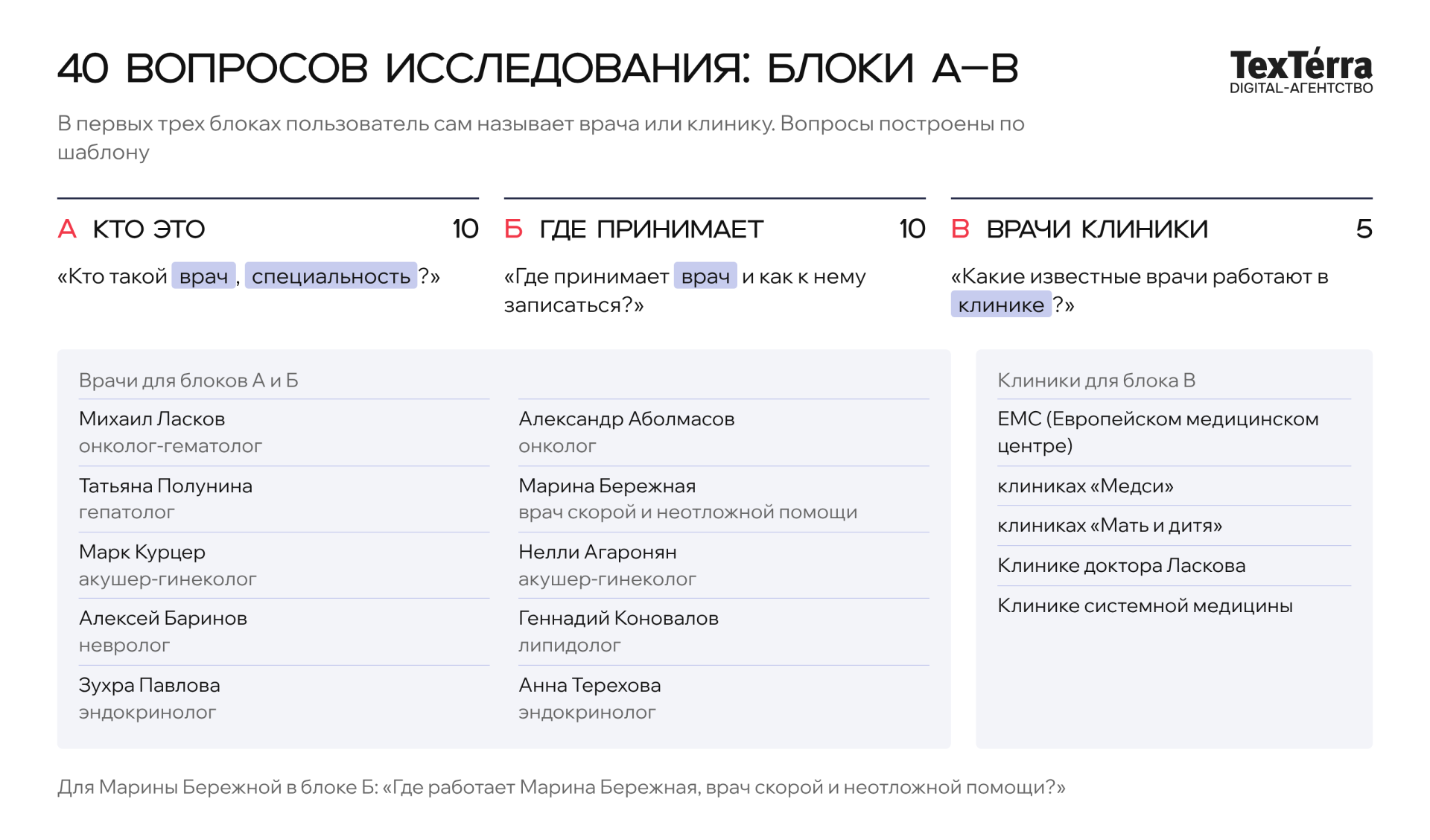Viewport: 1430px width, 840px height.
Task: Click the "врач" tag in block Б question
Action: click(x=705, y=276)
